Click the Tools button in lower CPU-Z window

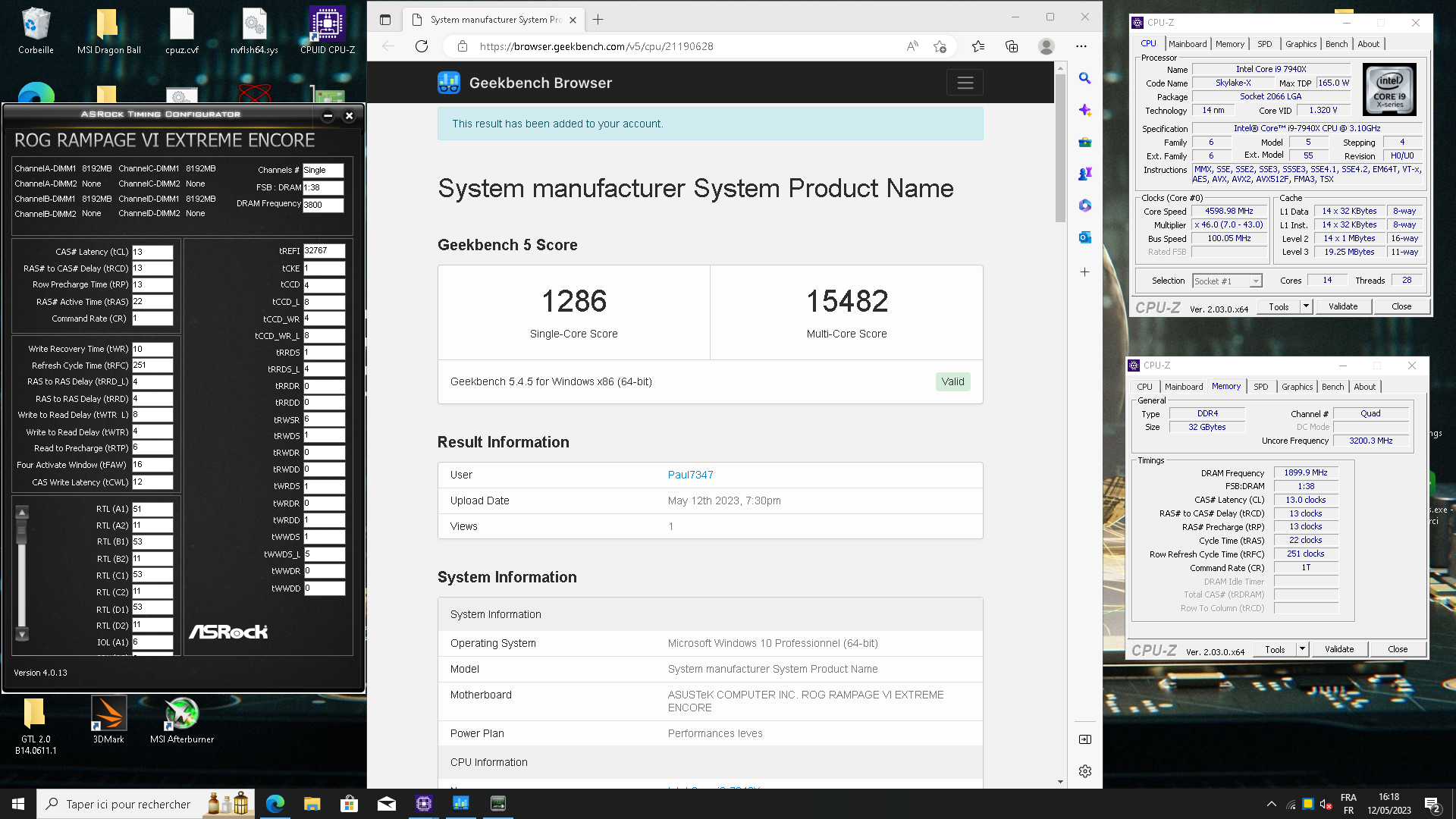(x=1276, y=649)
